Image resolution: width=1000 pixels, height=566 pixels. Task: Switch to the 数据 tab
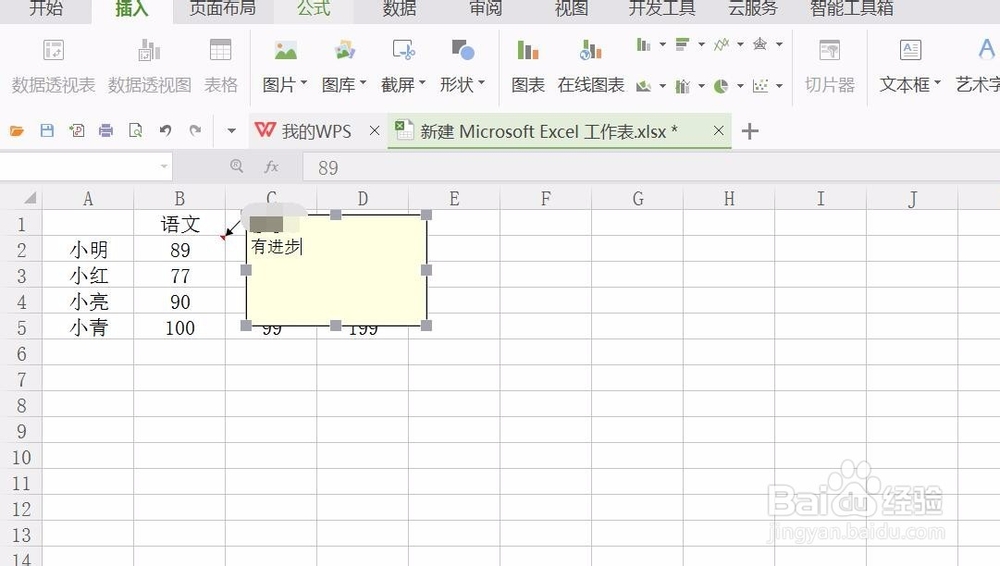point(400,8)
